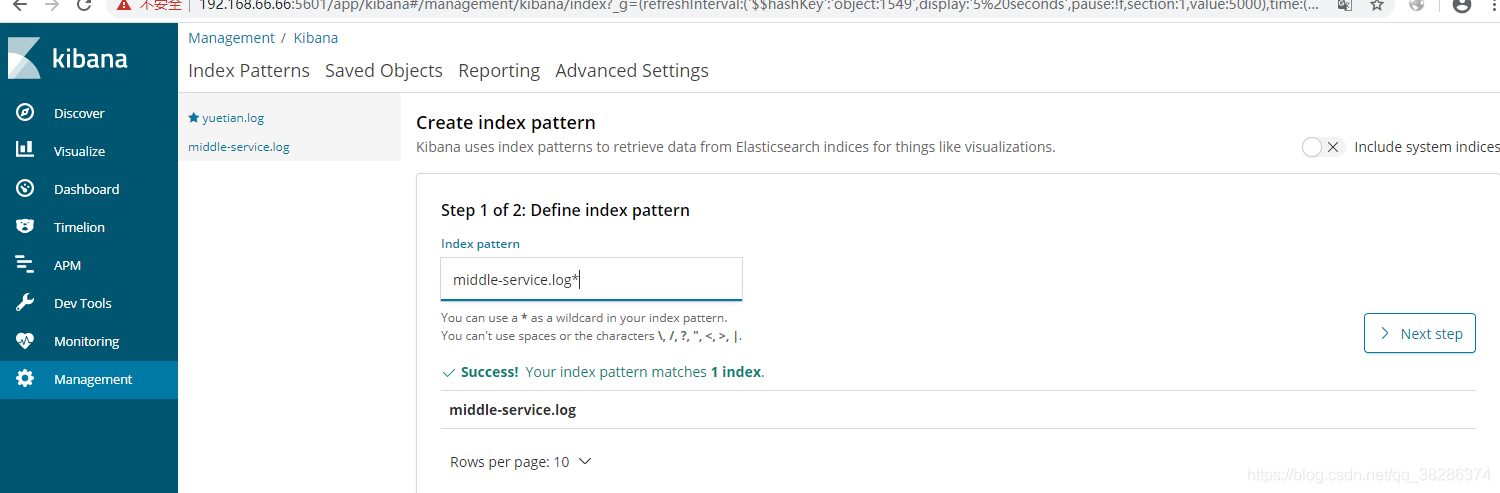Click the Kibana logo
The width and height of the screenshot is (1500, 493).
[x=68, y=58]
